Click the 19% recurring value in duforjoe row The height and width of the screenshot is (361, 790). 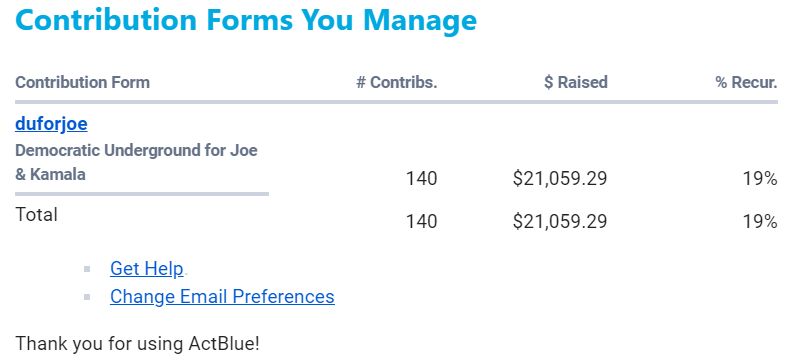[760, 178]
